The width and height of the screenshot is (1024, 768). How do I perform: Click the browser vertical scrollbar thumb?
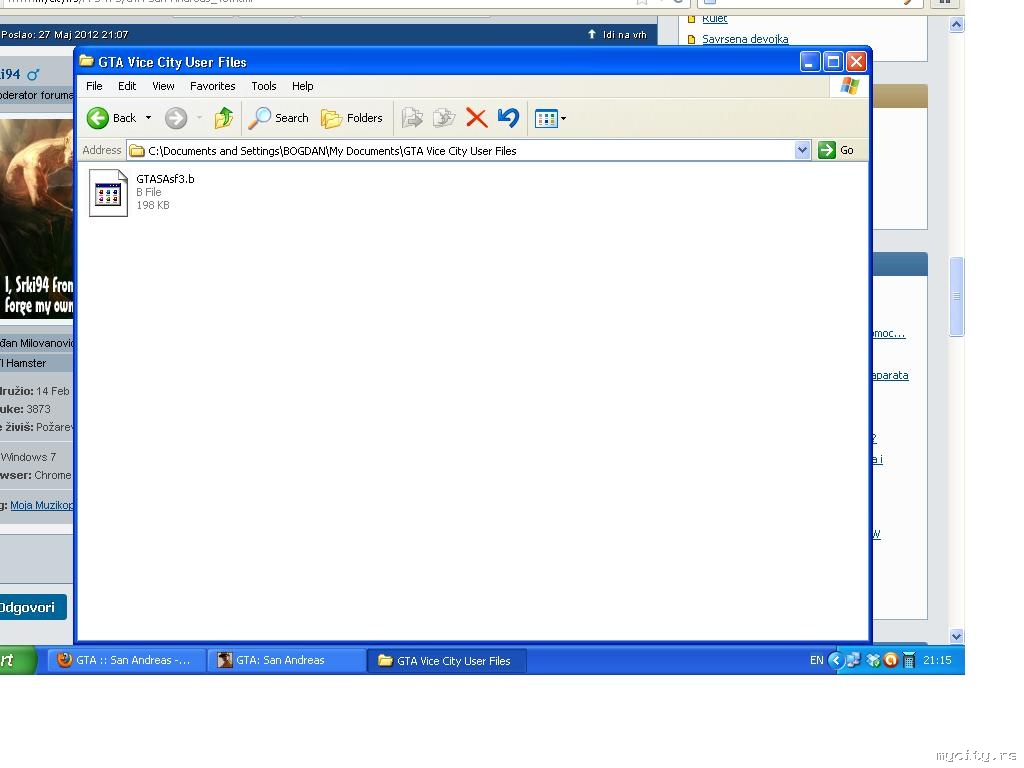click(957, 296)
